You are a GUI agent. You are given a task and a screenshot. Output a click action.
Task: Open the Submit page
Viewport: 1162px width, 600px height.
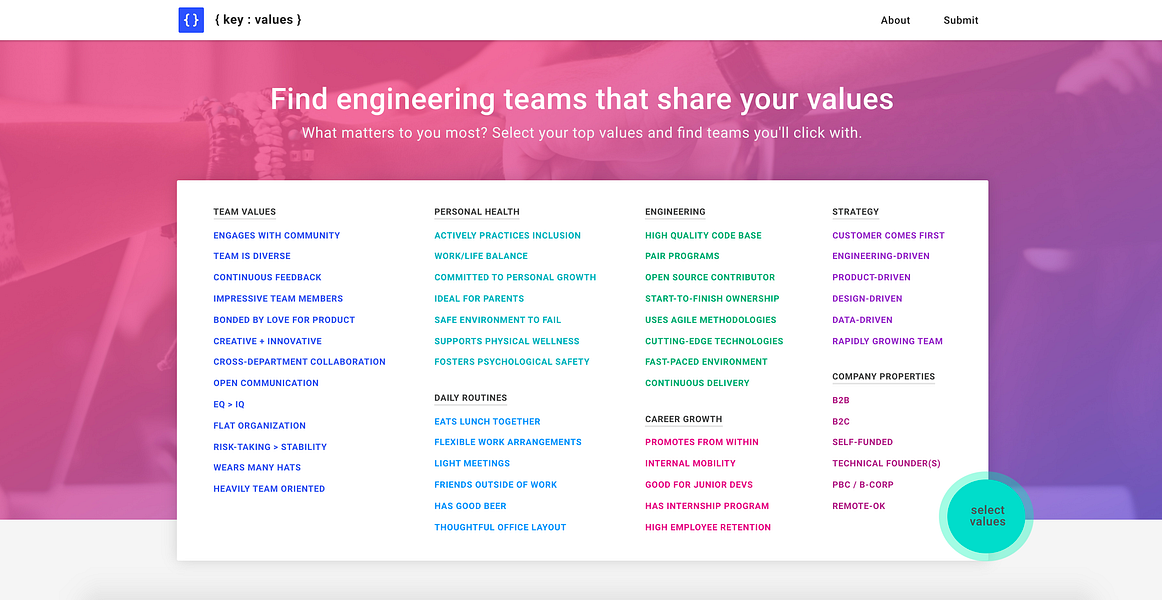pos(960,20)
